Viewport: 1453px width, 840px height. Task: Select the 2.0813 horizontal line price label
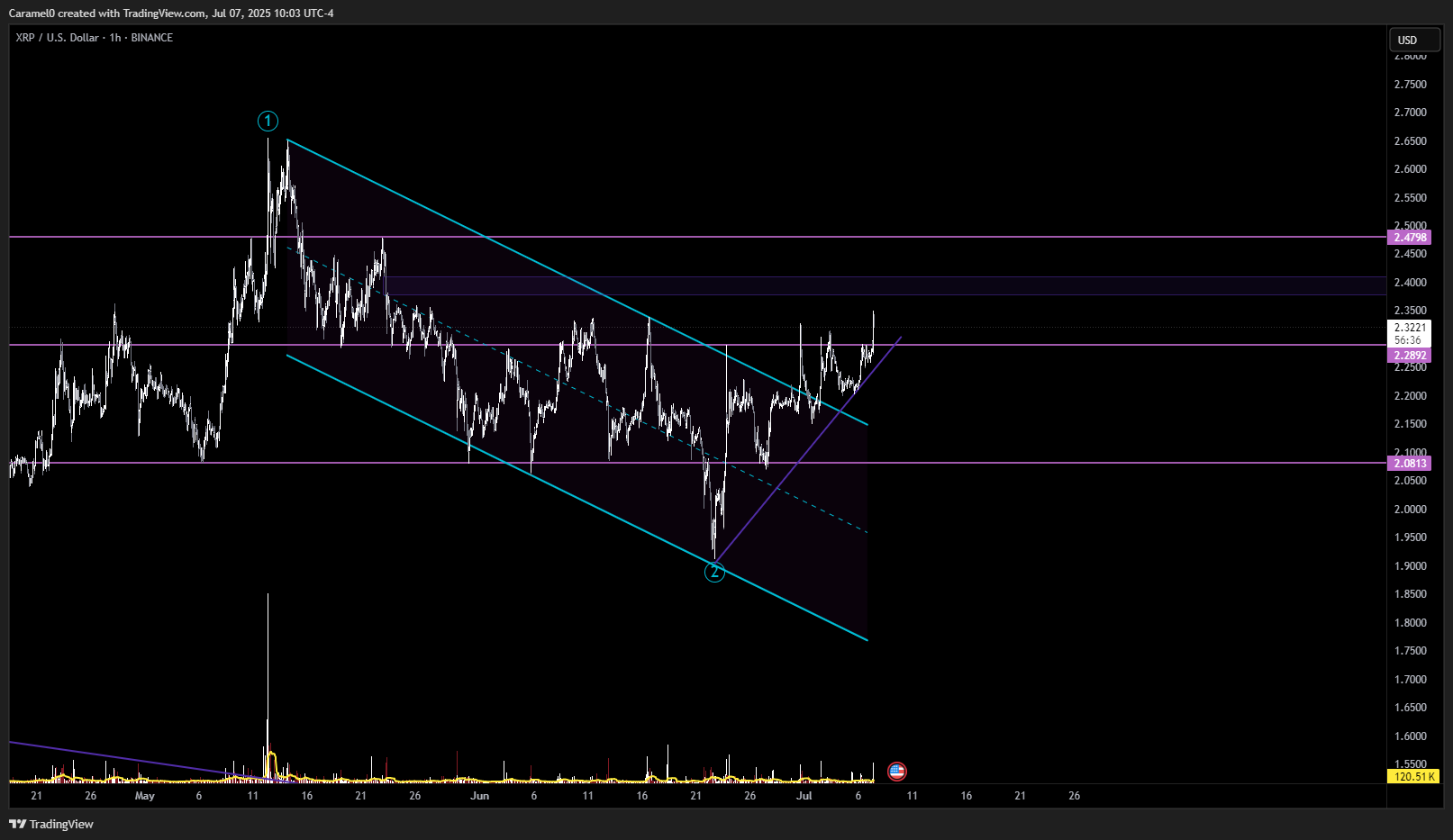pyautogui.click(x=1411, y=464)
